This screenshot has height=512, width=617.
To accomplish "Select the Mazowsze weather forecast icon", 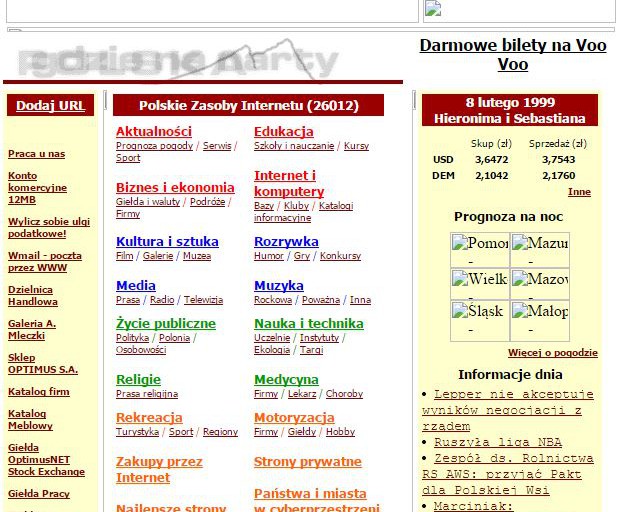I will pos(540,279).
